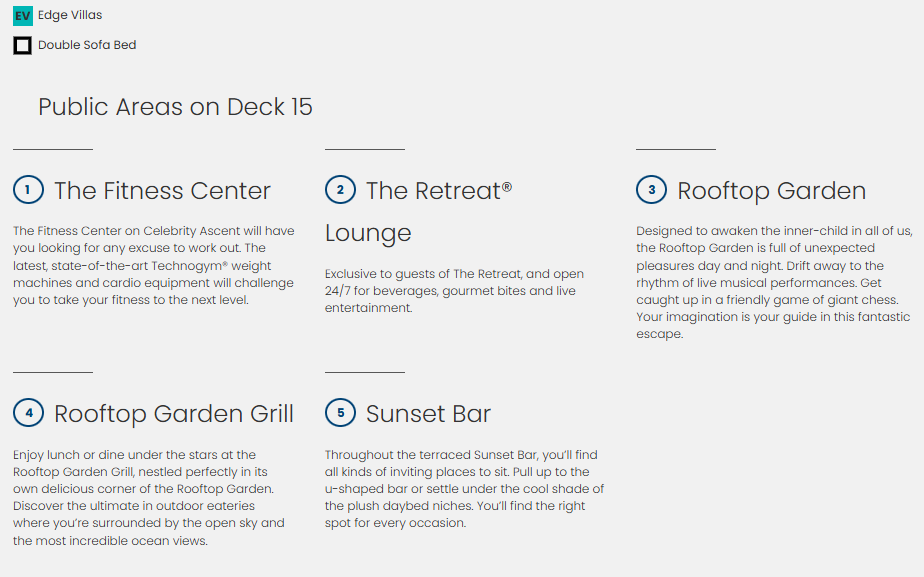The width and height of the screenshot is (924, 577).
Task: Click the teal EV Edge Villas icon
Action: coord(22,16)
